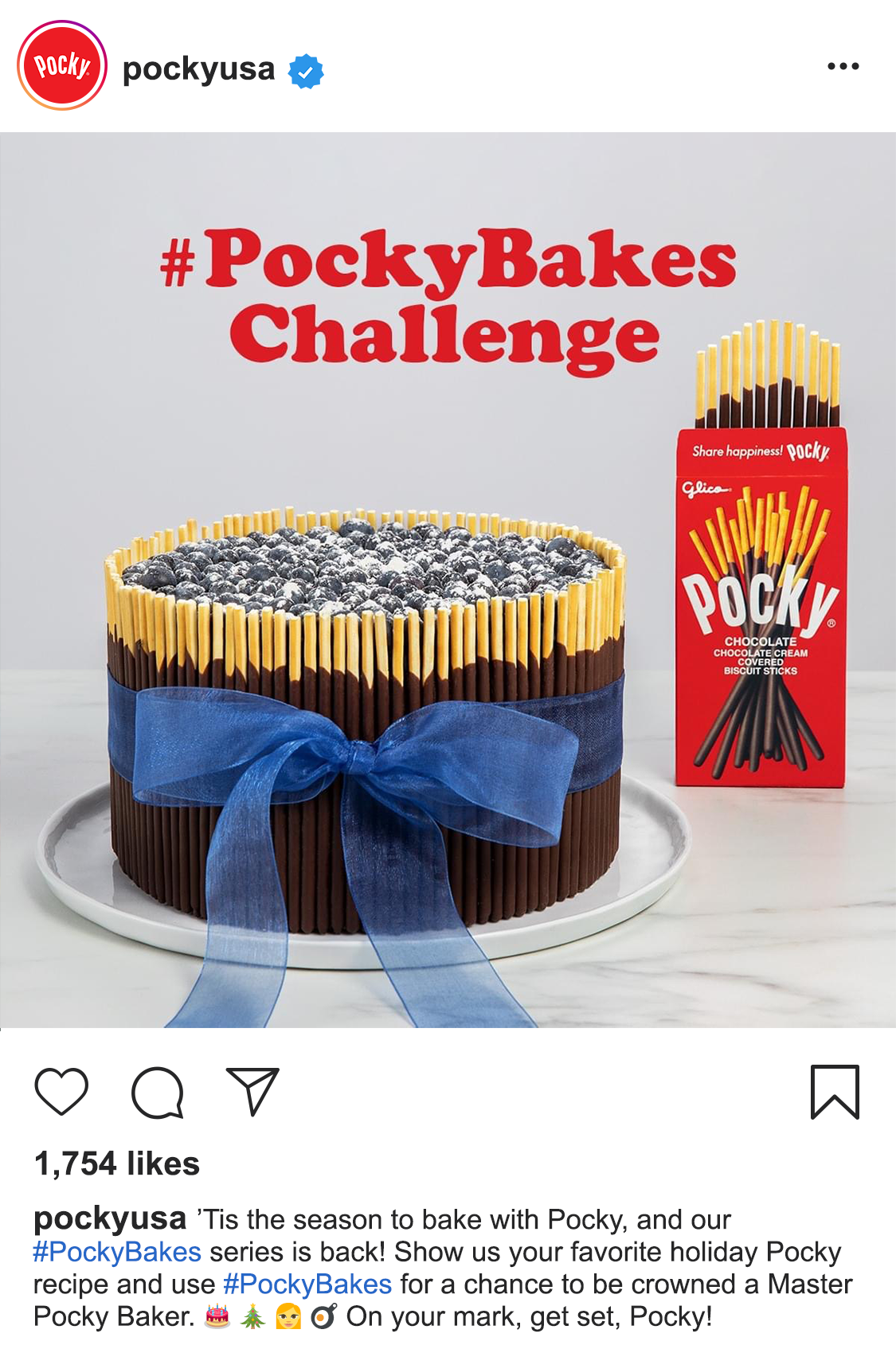View the 1,754 likes list
The image size is (896, 1349).
(x=117, y=1163)
